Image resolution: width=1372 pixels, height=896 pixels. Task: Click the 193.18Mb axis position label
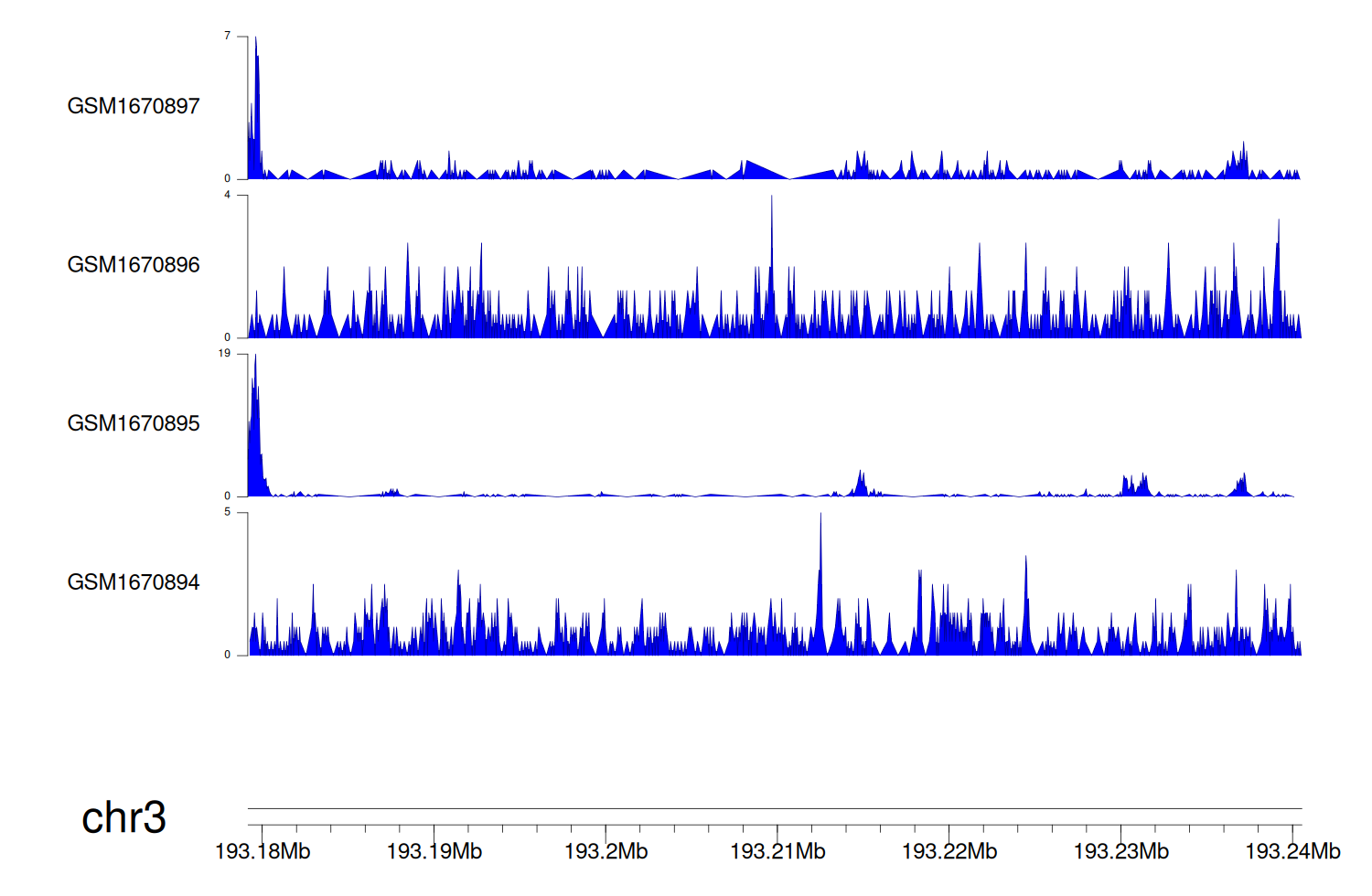(263, 852)
